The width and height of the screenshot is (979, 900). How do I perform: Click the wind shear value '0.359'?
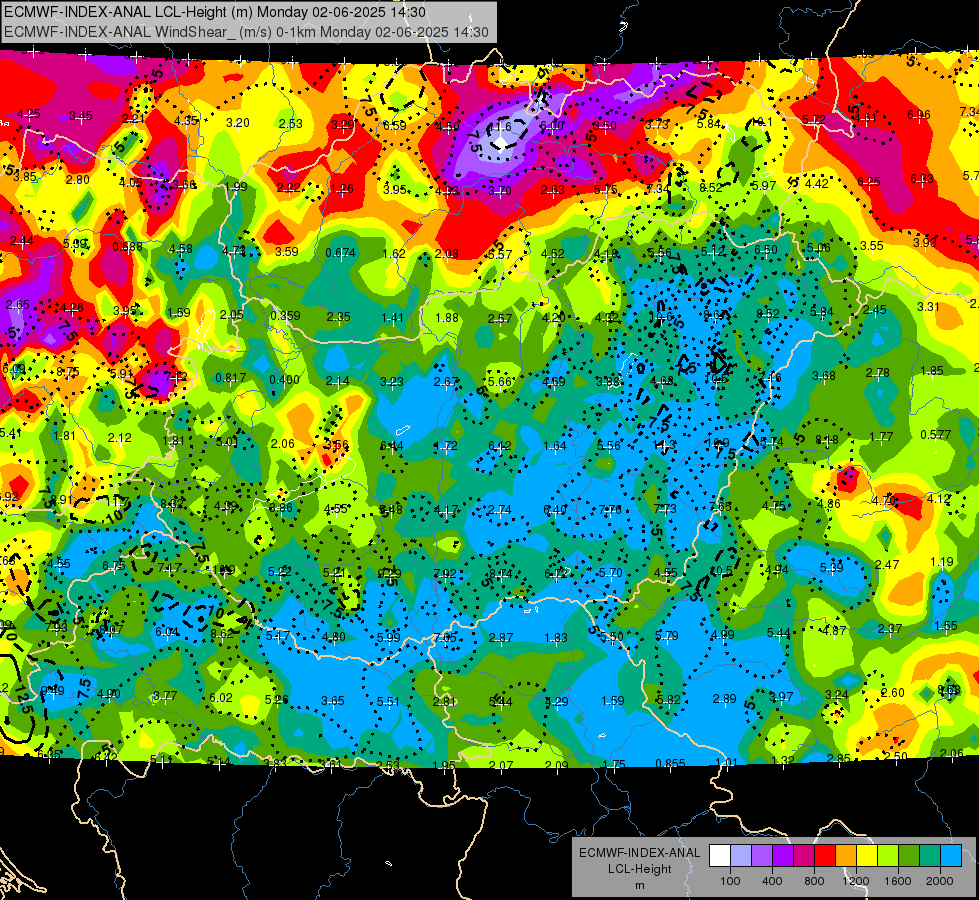(x=285, y=316)
